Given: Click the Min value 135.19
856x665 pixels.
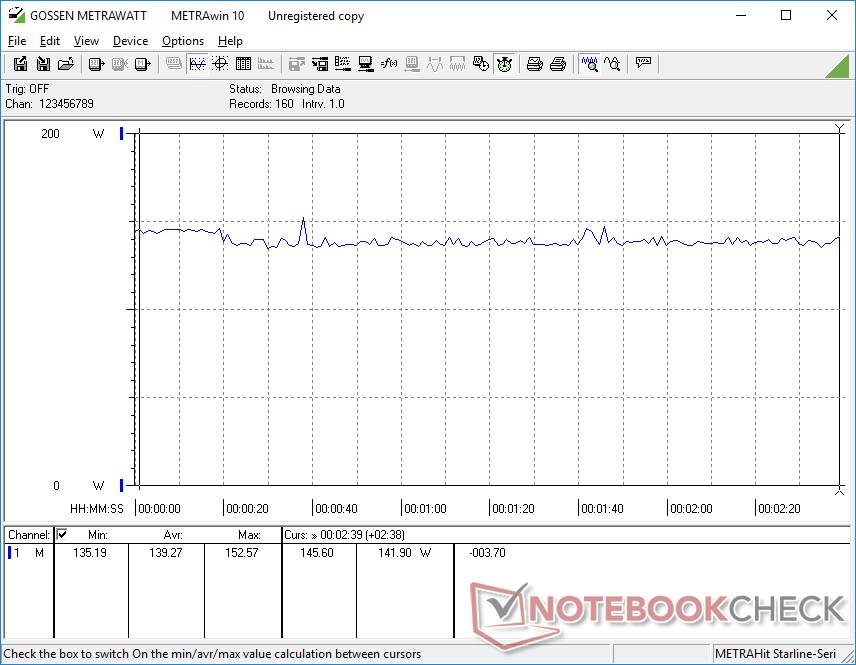Looking at the screenshot, I should click(x=90, y=553).
